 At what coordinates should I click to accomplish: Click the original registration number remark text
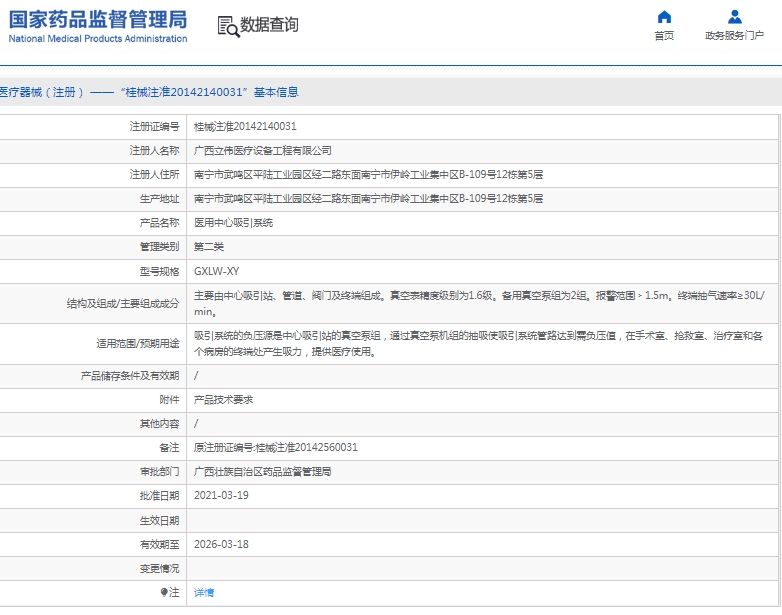tap(275, 447)
